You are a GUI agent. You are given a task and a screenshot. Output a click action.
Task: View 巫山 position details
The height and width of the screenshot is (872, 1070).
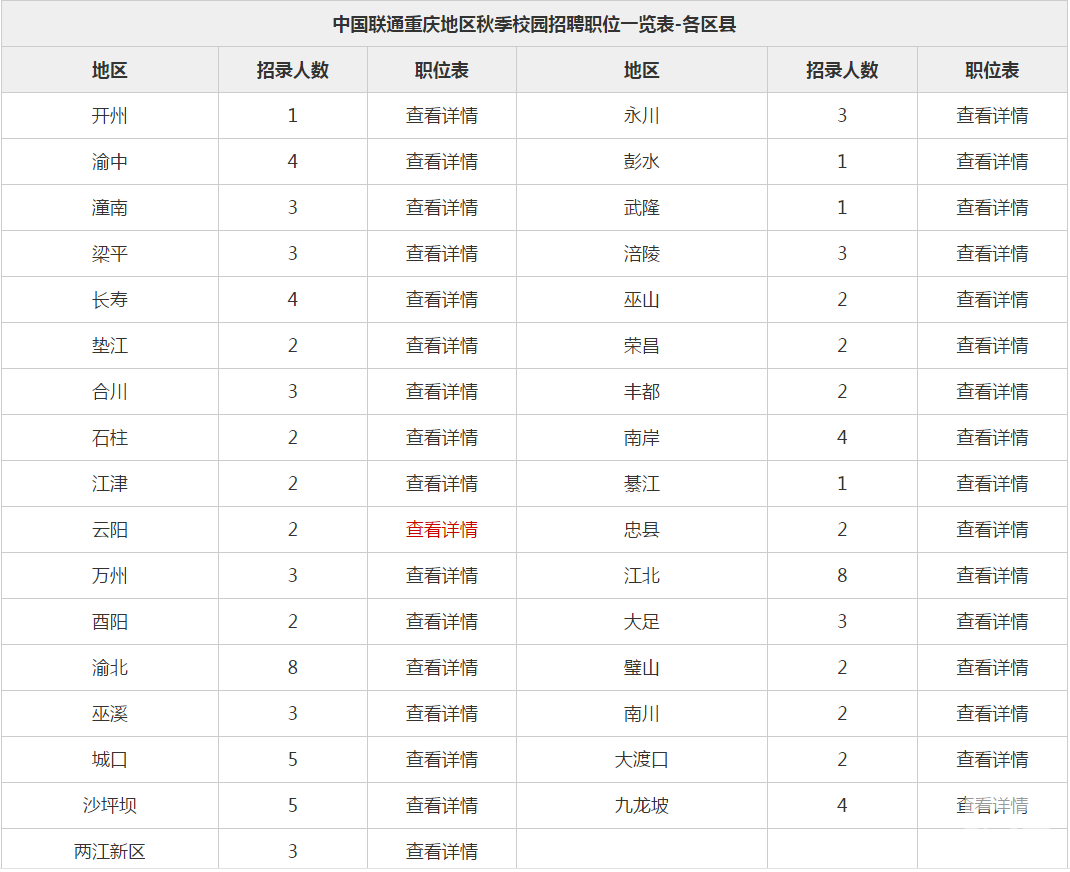click(992, 300)
